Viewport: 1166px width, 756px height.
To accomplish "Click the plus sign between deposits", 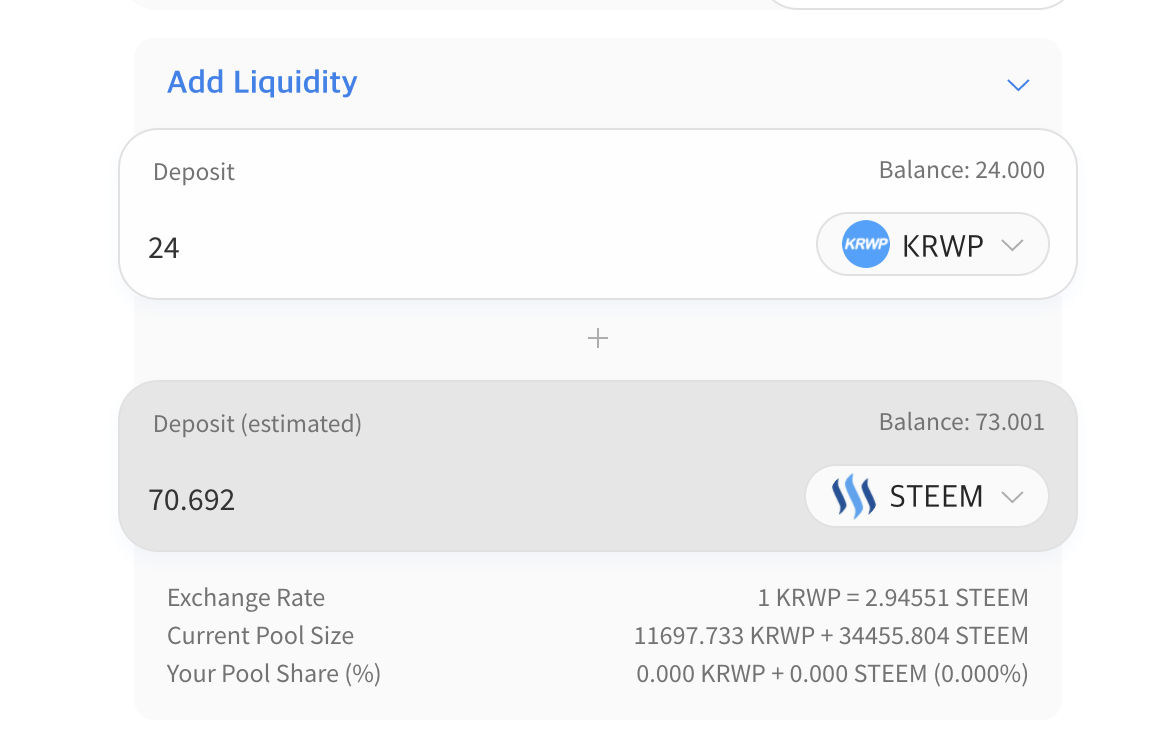I will click(598, 339).
